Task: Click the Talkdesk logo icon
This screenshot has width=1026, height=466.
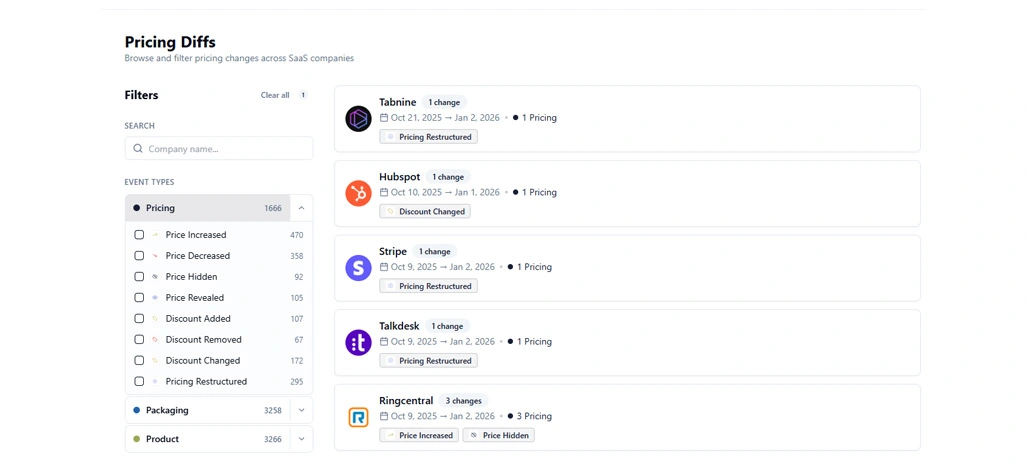Action: coord(358,343)
